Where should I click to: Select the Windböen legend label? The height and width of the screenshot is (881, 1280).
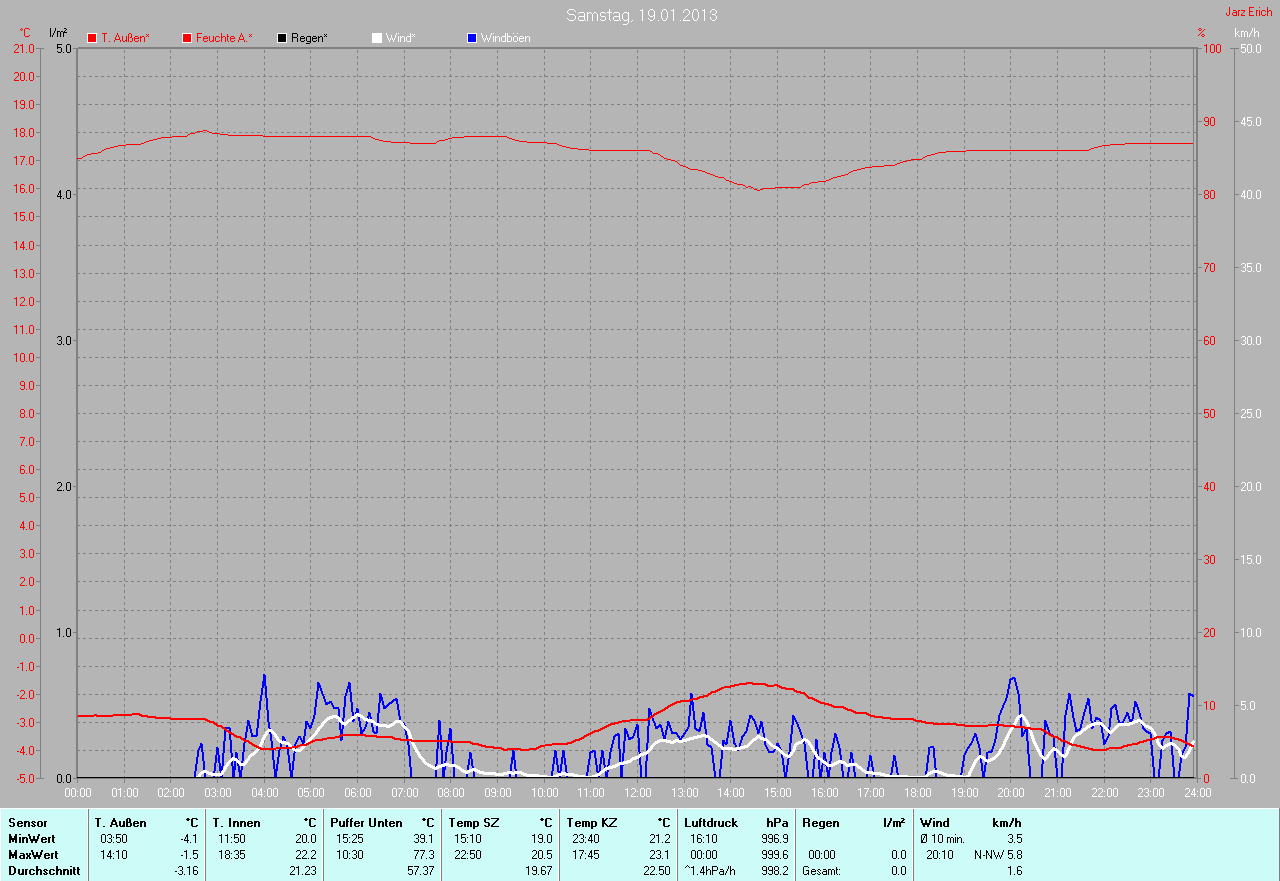tap(506, 38)
